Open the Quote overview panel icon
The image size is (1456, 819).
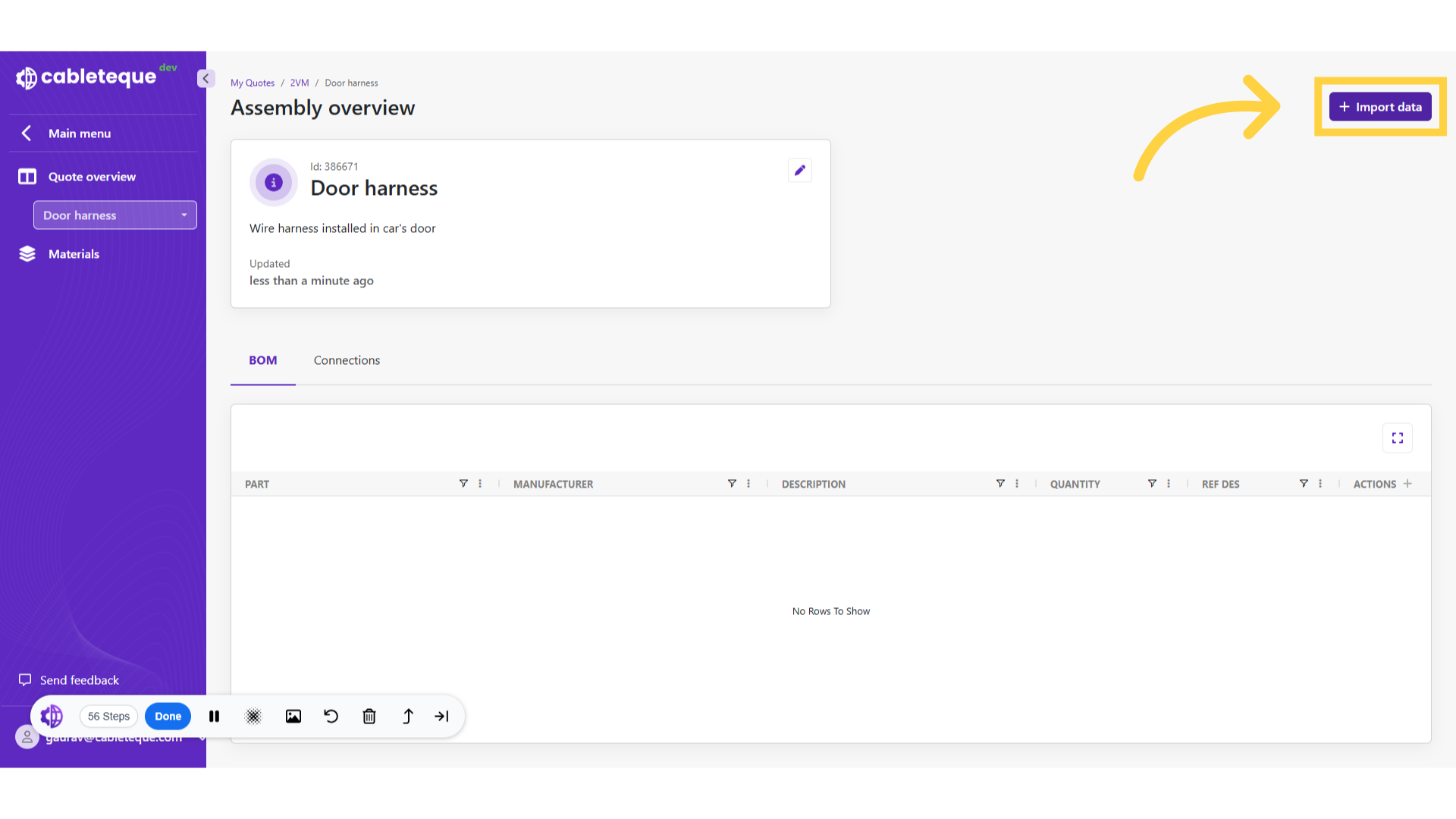pos(27,176)
